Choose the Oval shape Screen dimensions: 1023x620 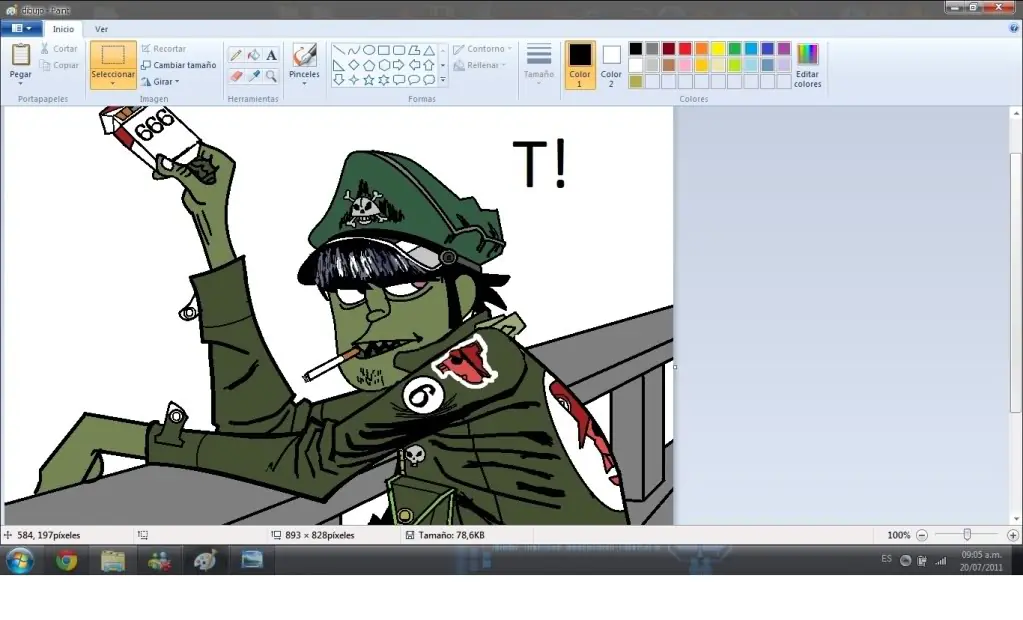pyautogui.click(x=369, y=50)
